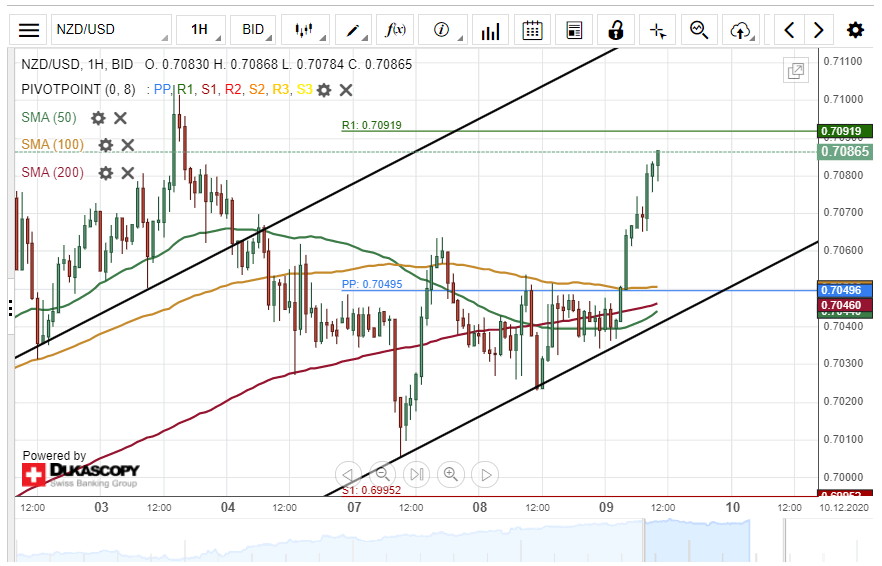This screenshot has width=882, height=566.
Task: Remove the SMA (200) indicator
Action: (128, 173)
